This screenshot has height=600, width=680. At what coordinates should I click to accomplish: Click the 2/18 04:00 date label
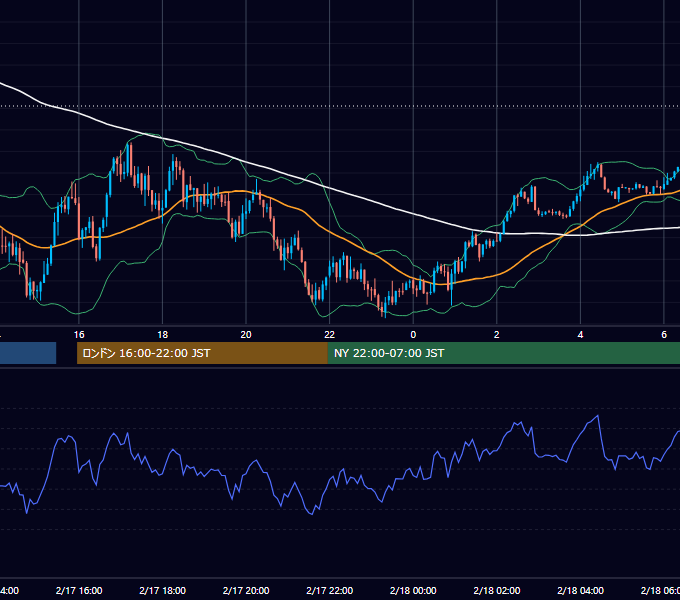580,590
